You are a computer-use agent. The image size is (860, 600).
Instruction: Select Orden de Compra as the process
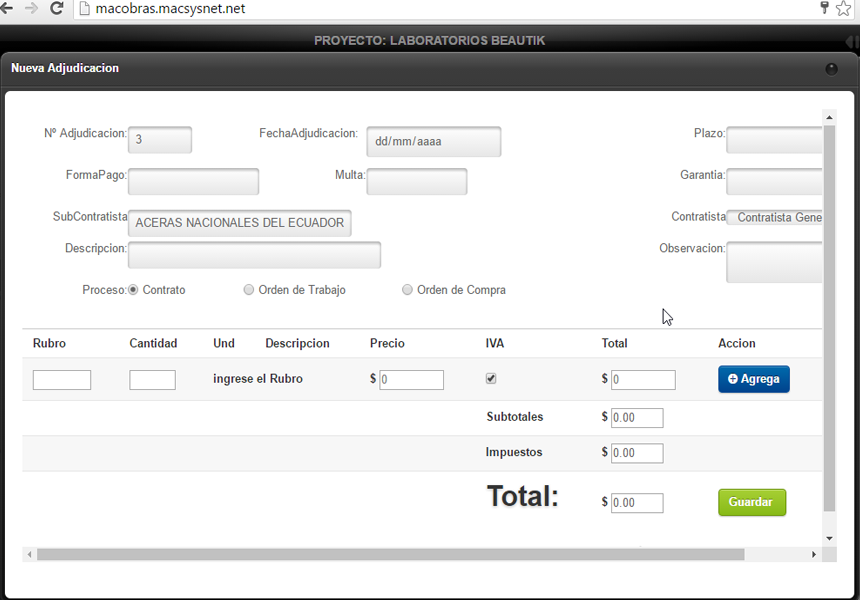pyautogui.click(x=407, y=290)
